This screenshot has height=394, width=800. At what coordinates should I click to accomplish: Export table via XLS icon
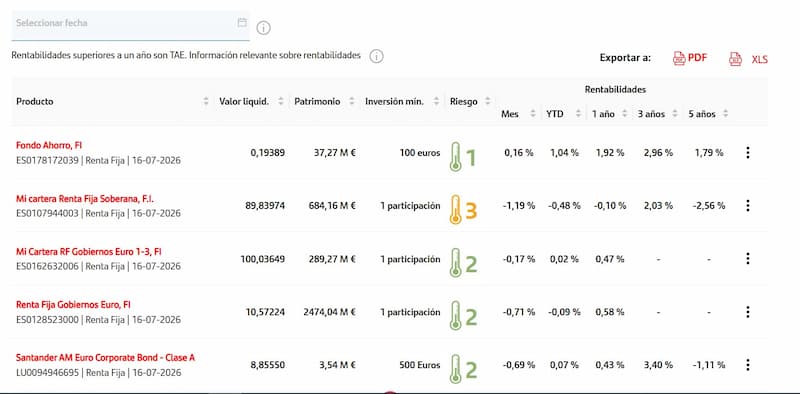coord(735,59)
